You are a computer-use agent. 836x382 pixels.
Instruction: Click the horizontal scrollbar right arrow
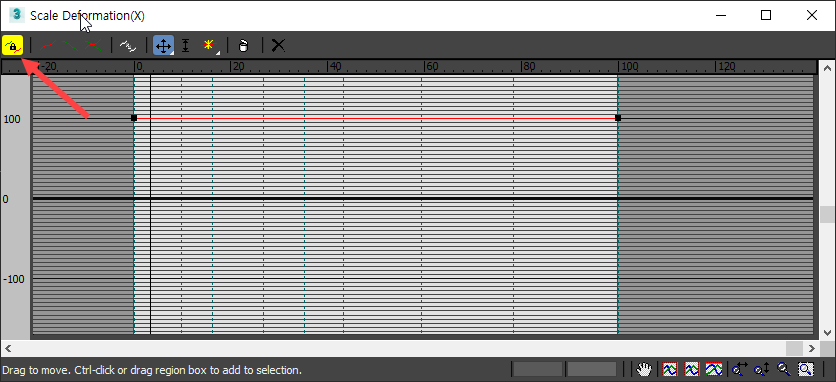[x=812, y=348]
